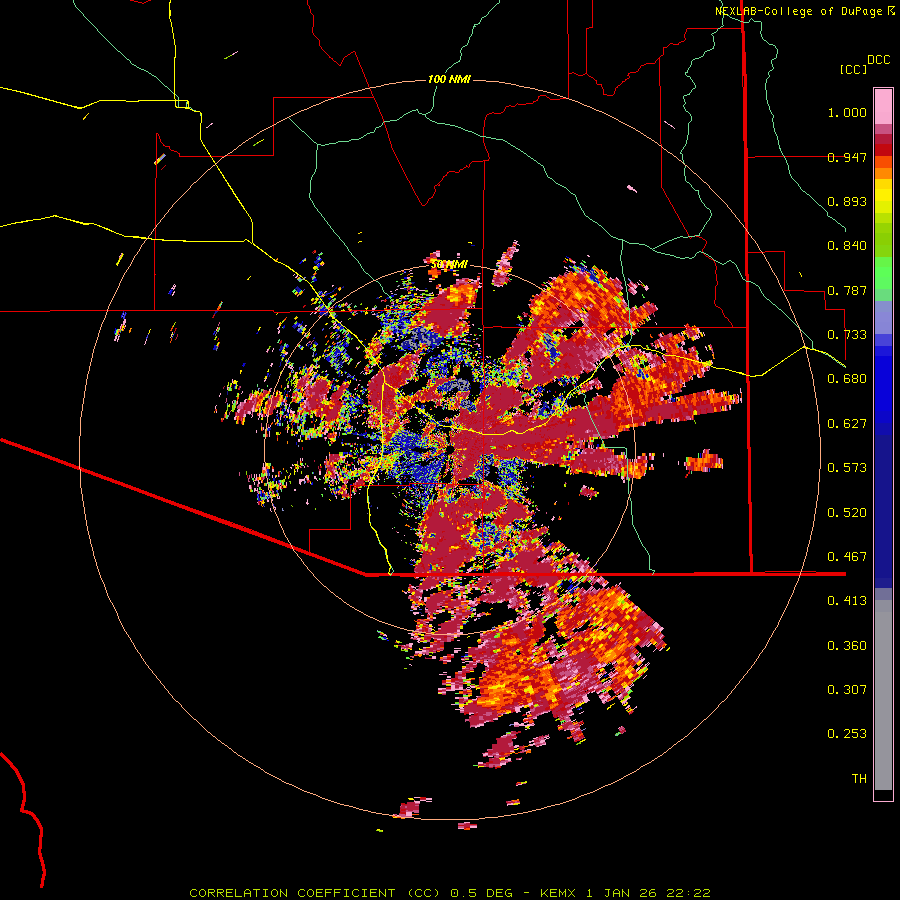Click the DCC product label
The width and height of the screenshot is (900, 900).
(879, 60)
